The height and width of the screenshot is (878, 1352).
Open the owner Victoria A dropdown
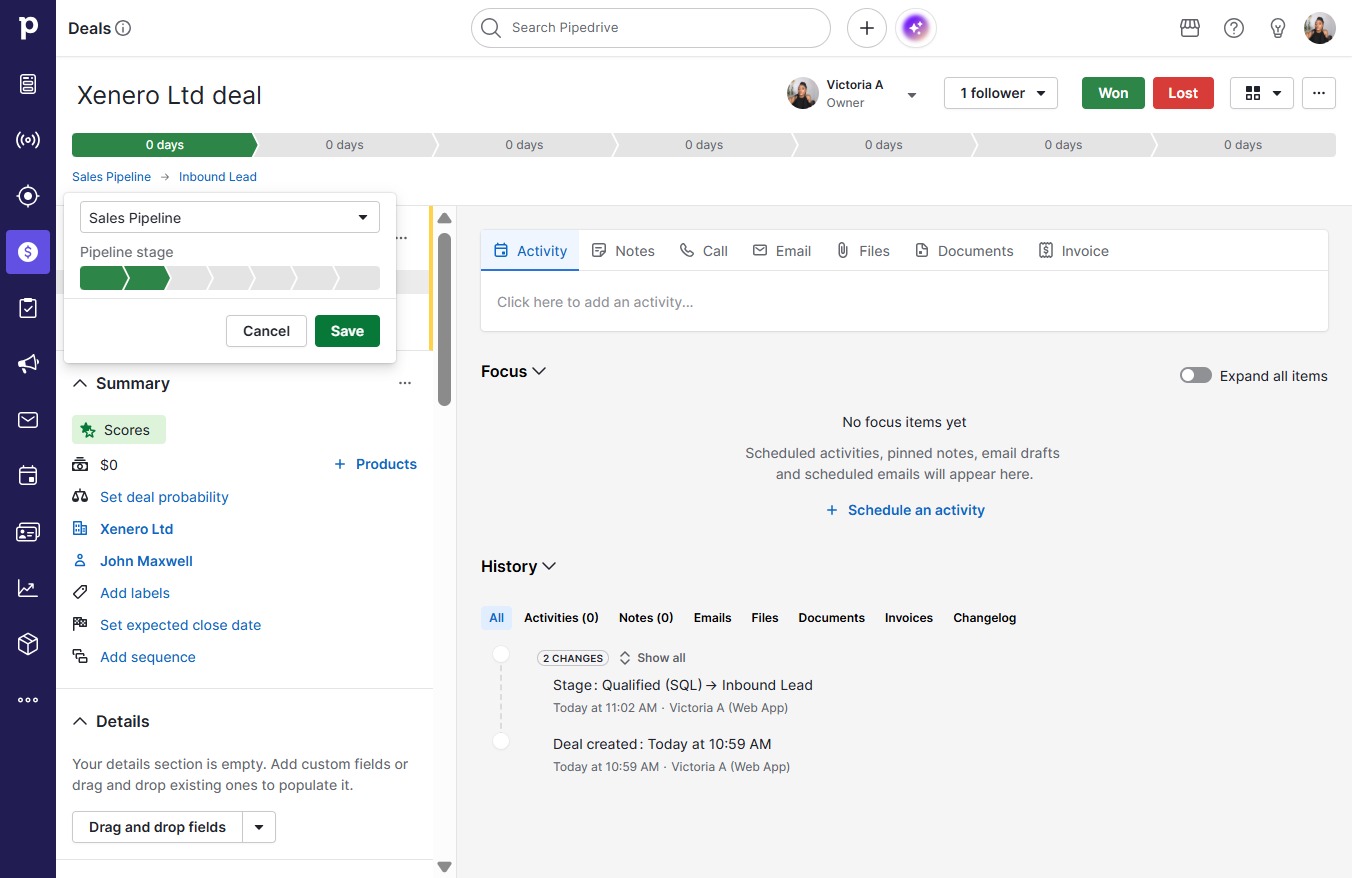click(912, 95)
